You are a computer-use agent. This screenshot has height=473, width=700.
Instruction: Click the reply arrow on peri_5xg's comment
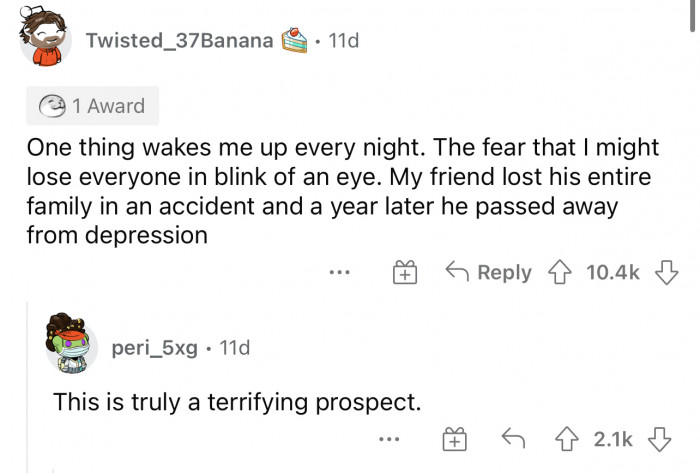(513, 438)
